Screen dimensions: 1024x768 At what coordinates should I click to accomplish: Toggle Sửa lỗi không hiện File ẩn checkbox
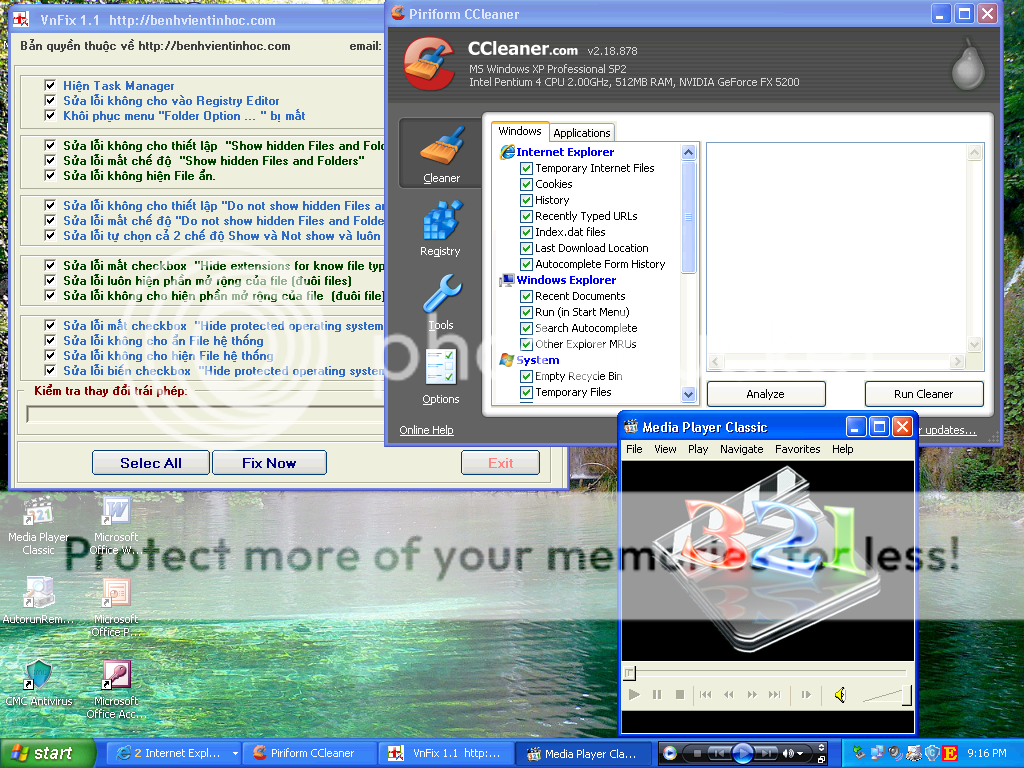pos(50,175)
